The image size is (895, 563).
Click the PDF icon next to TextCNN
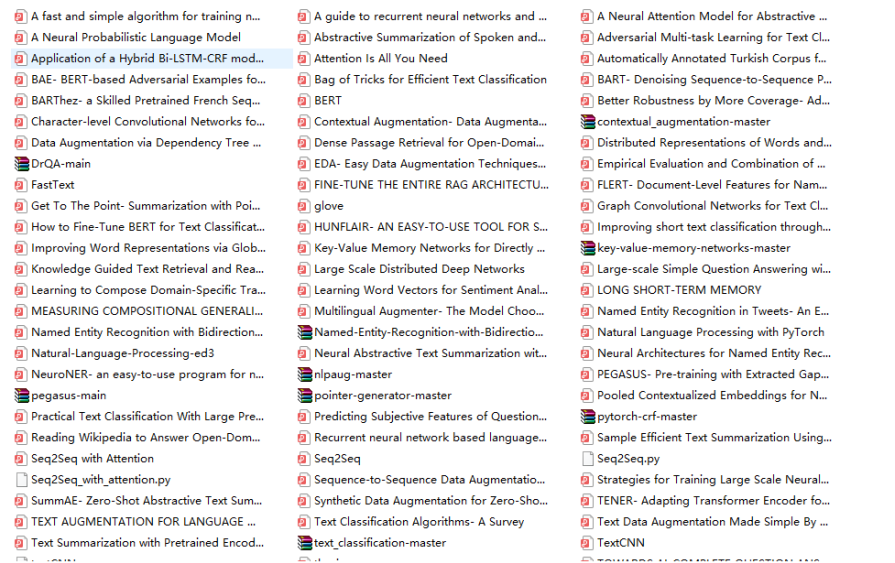587,542
